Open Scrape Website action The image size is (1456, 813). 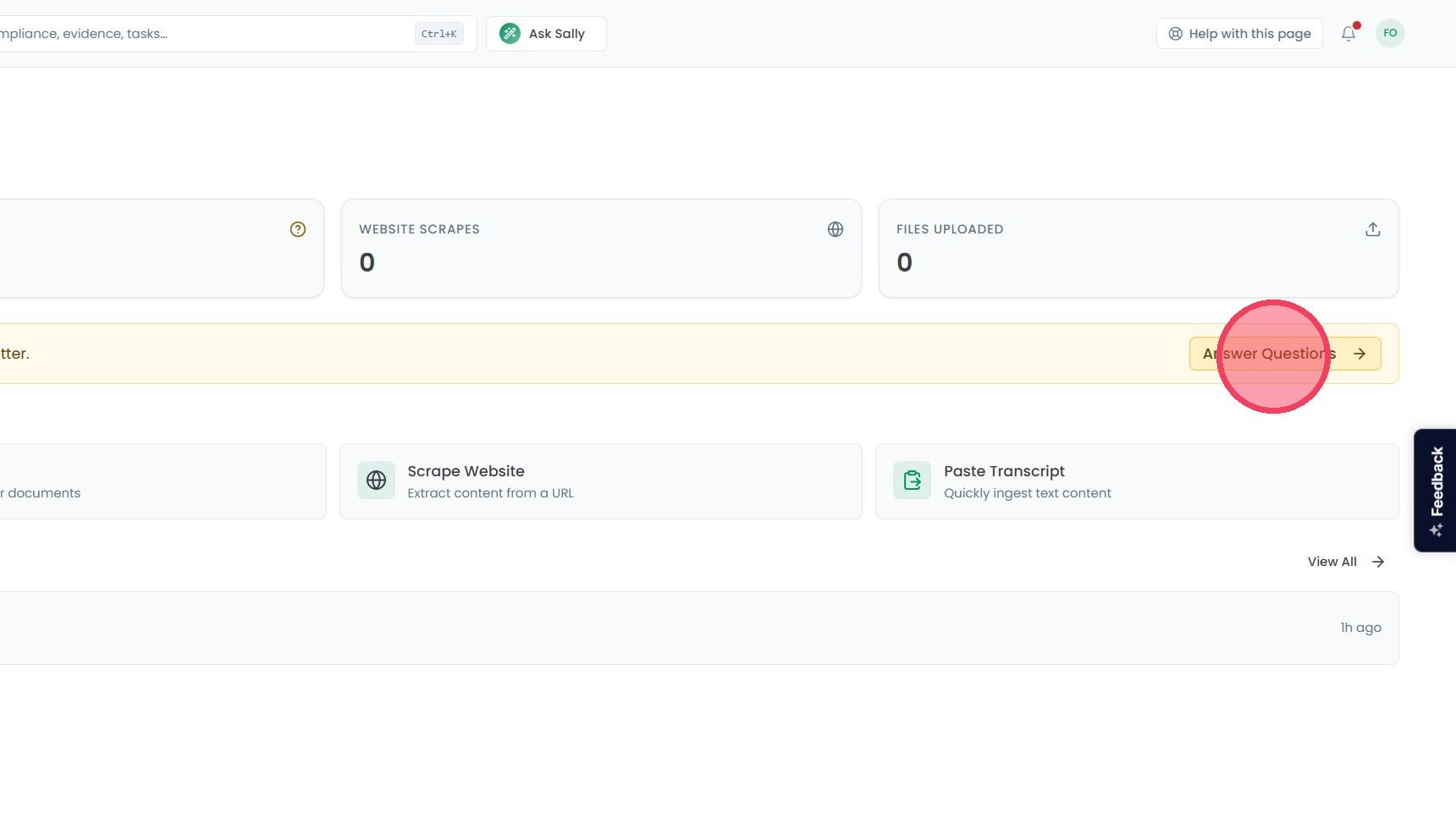tap(601, 481)
